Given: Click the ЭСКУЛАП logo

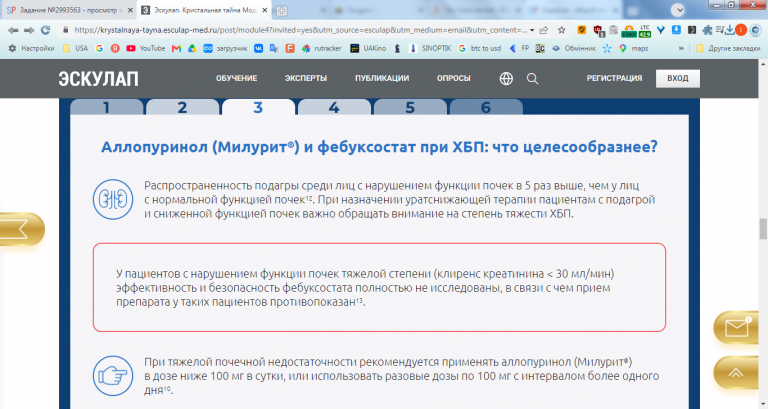Looking at the screenshot, I should (98, 79).
